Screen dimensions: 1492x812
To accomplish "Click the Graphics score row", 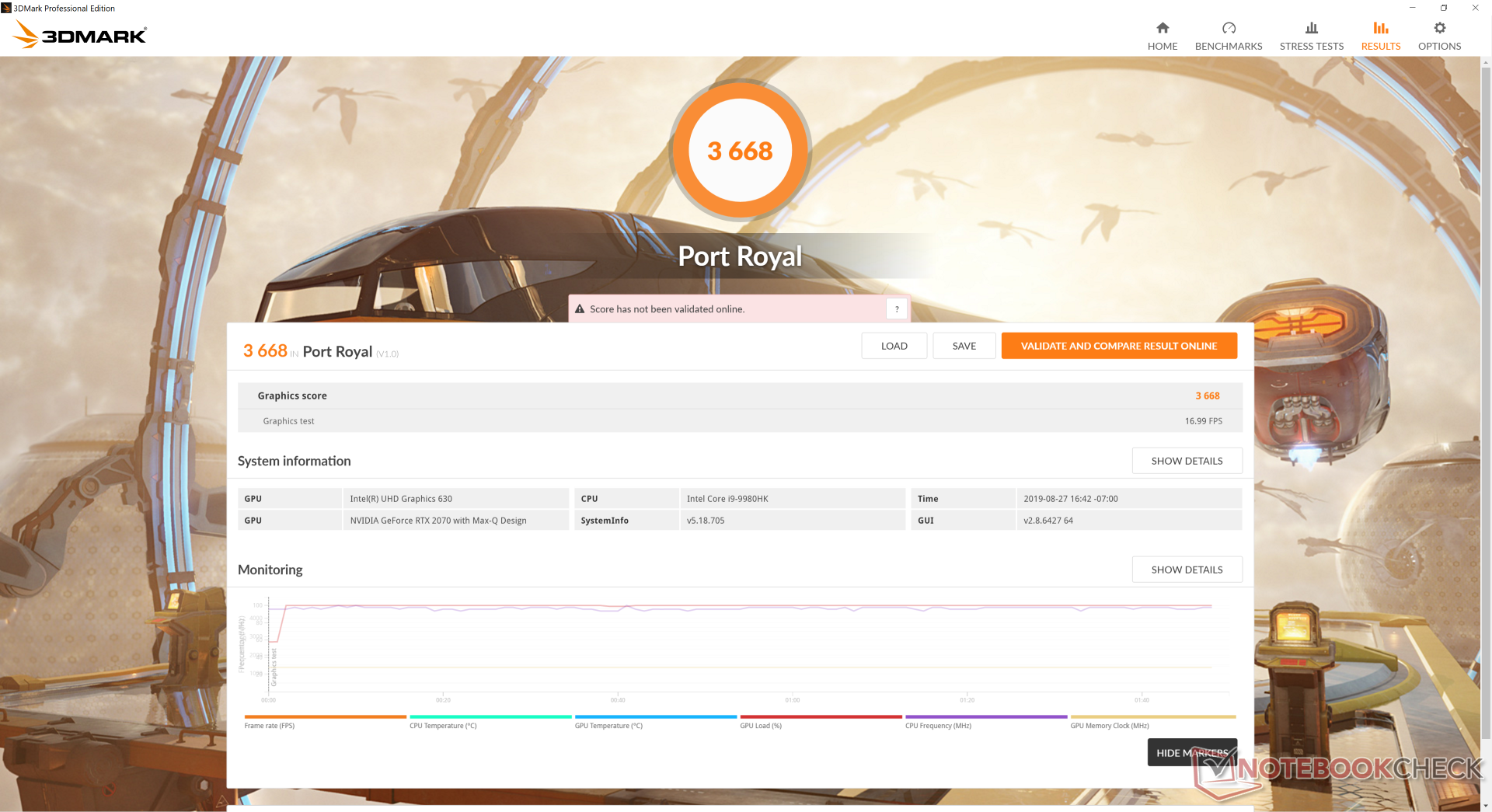I will [x=740, y=396].
